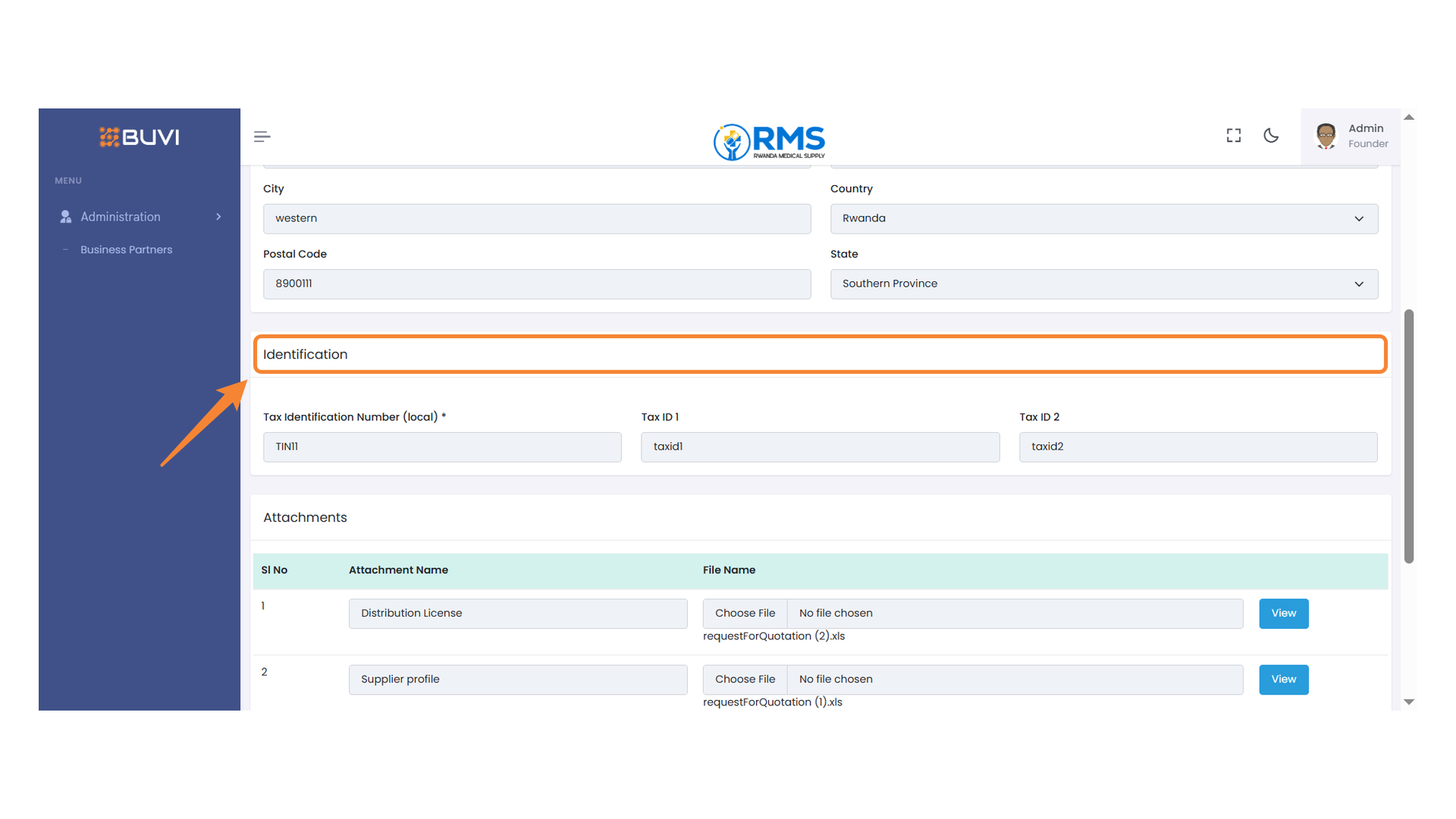Choose file for Distribution License

pyautogui.click(x=745, y=613)
